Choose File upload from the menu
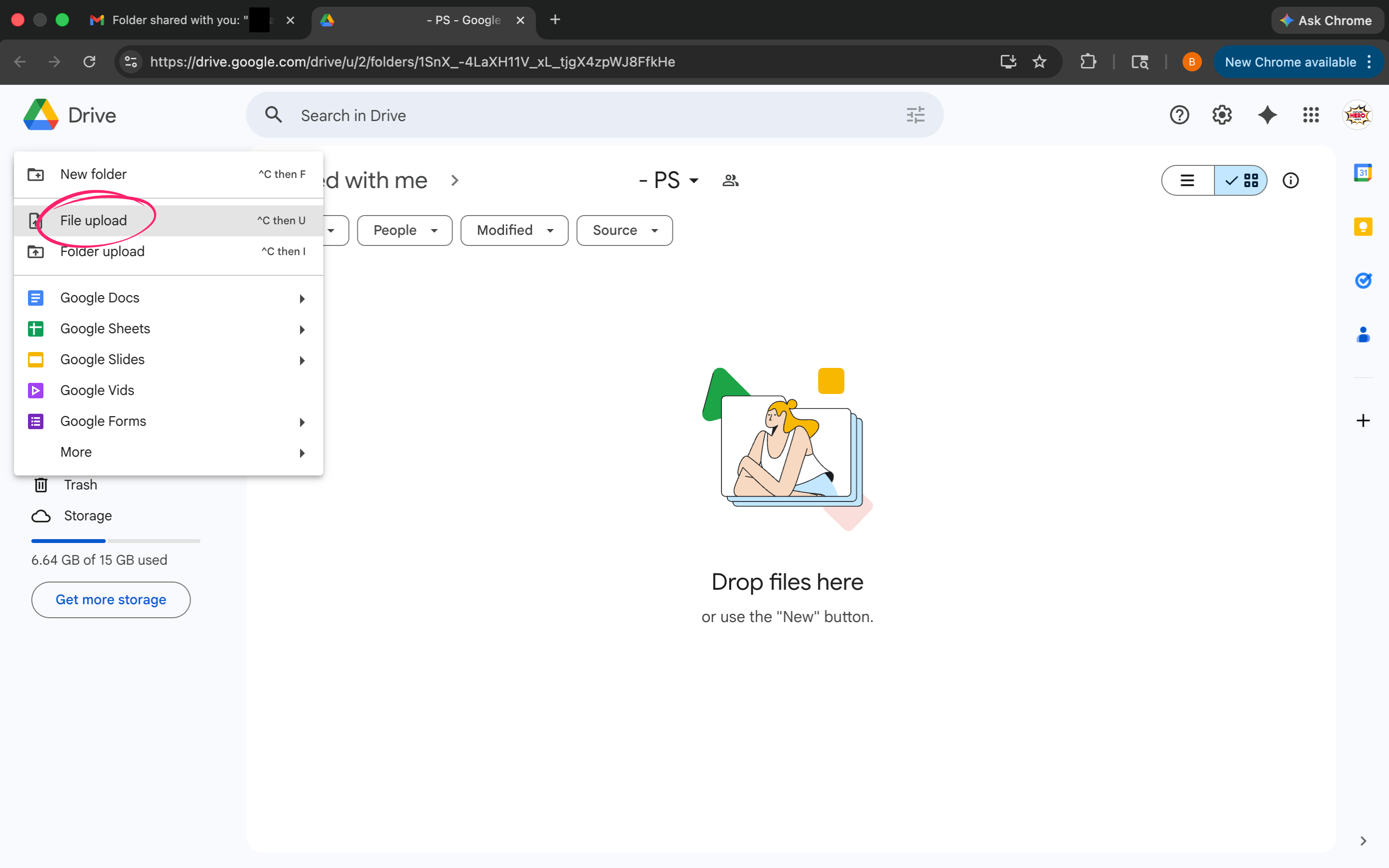 (94, 220)
